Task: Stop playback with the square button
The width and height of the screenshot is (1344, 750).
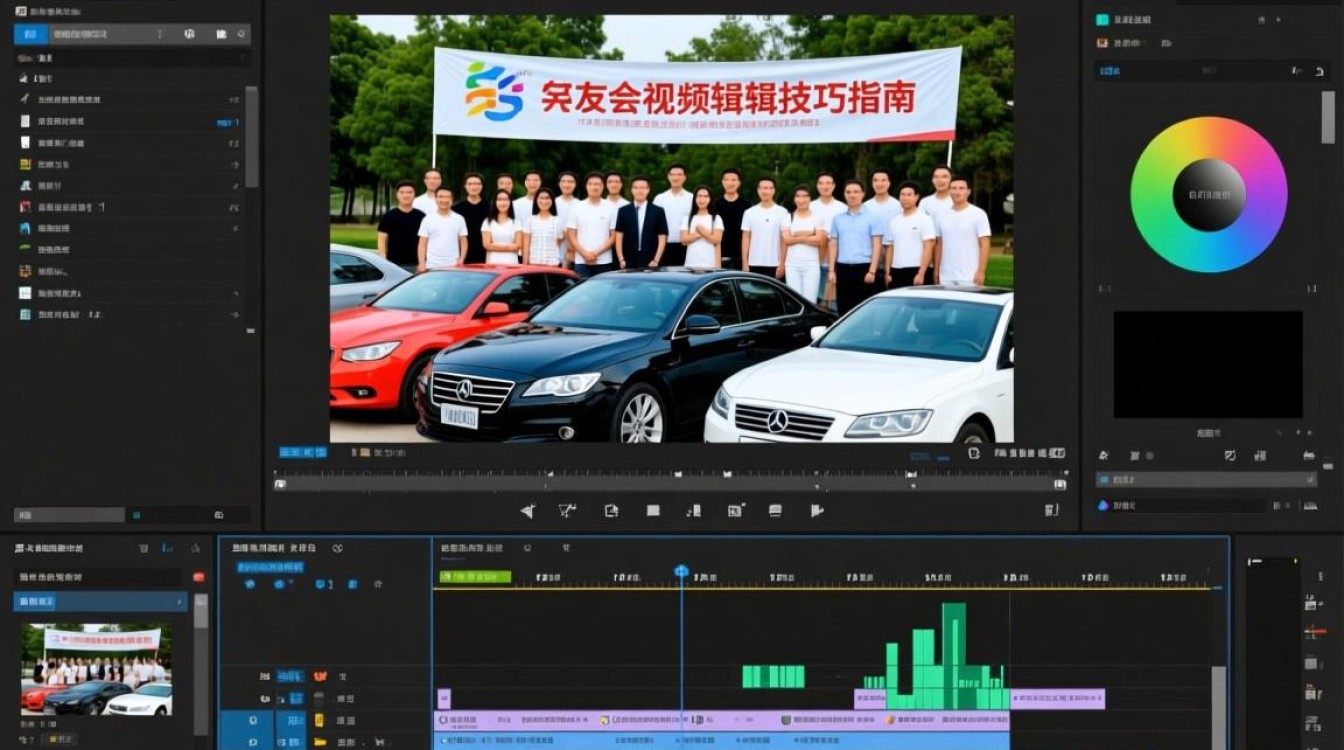Action: (653, 511)
